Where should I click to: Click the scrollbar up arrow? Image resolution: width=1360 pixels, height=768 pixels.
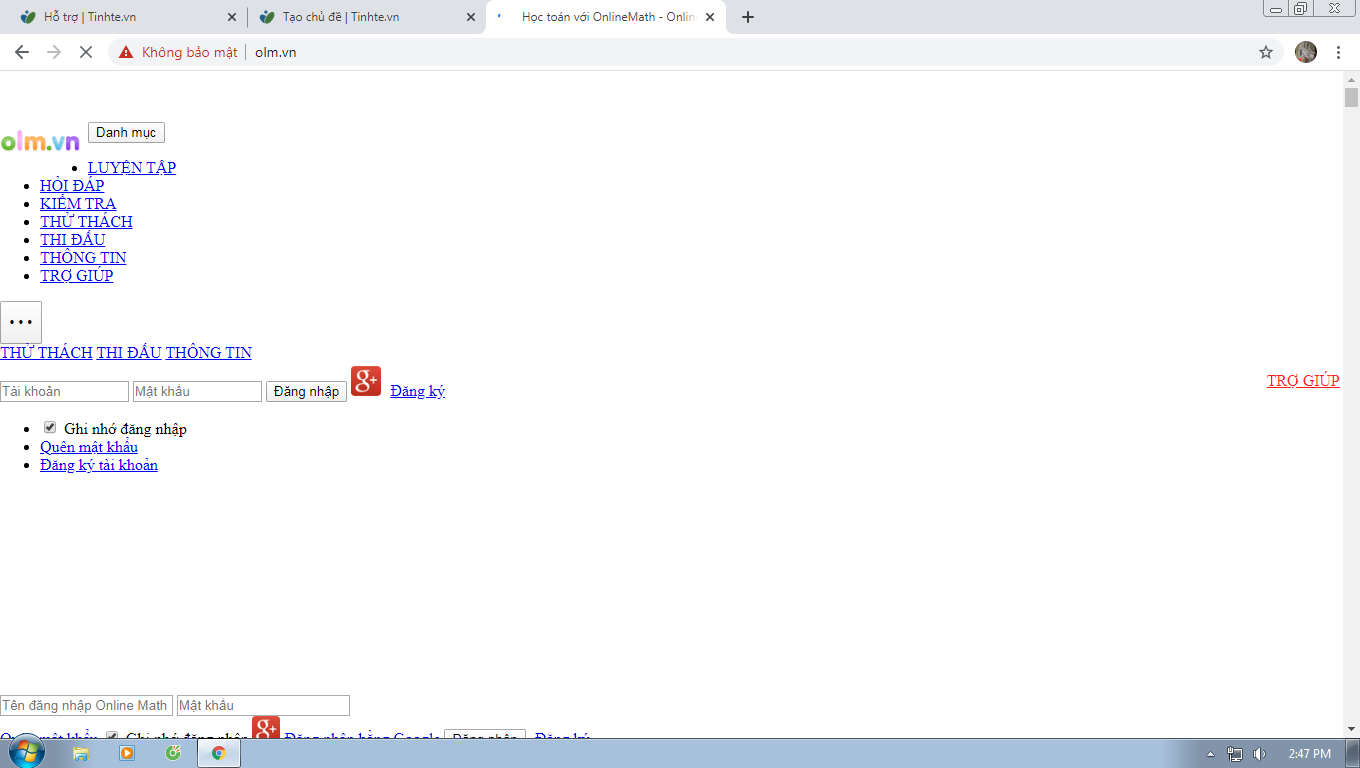(x=1351, y=79)
